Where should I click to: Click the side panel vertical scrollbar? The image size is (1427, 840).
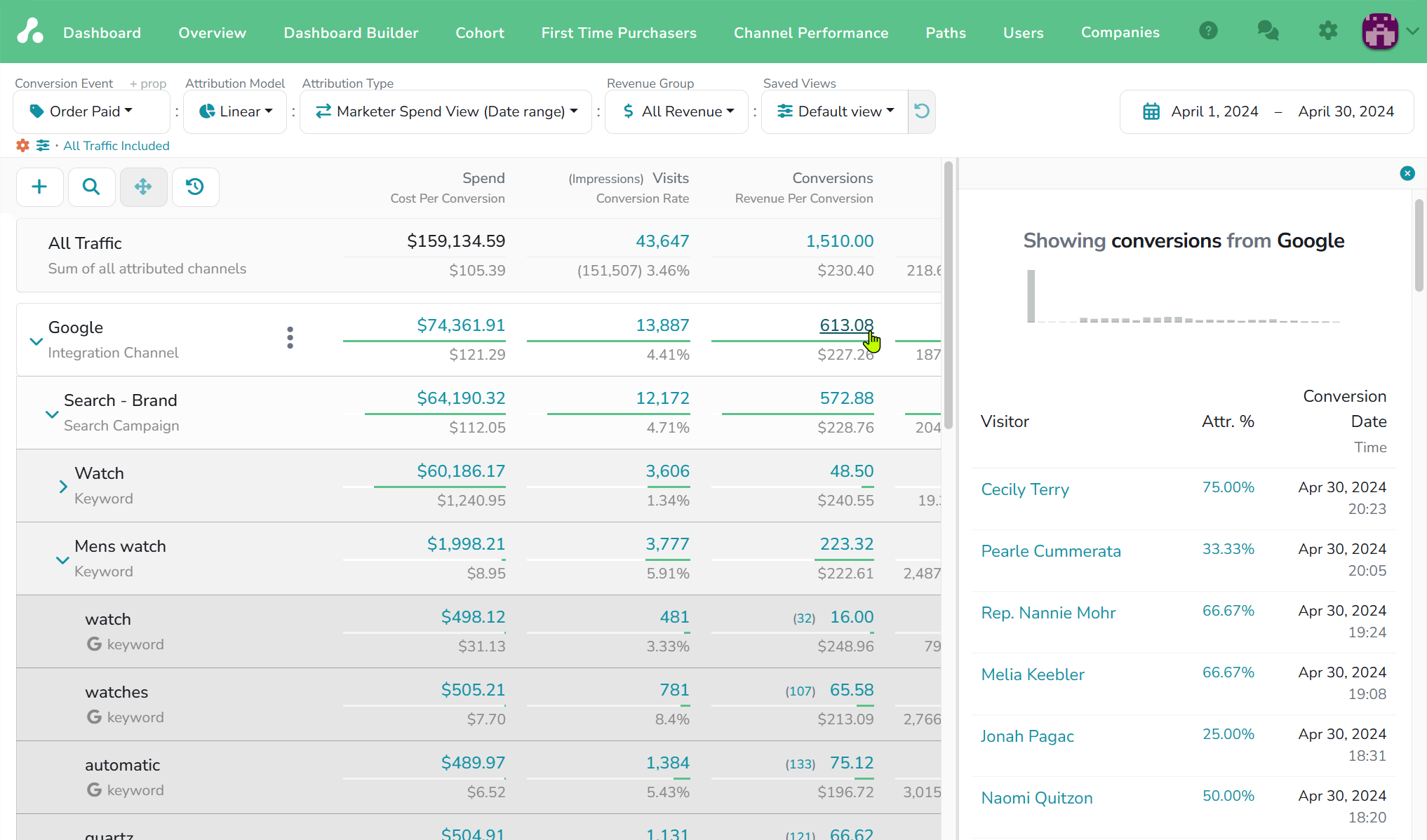(x=1419, y=245)
